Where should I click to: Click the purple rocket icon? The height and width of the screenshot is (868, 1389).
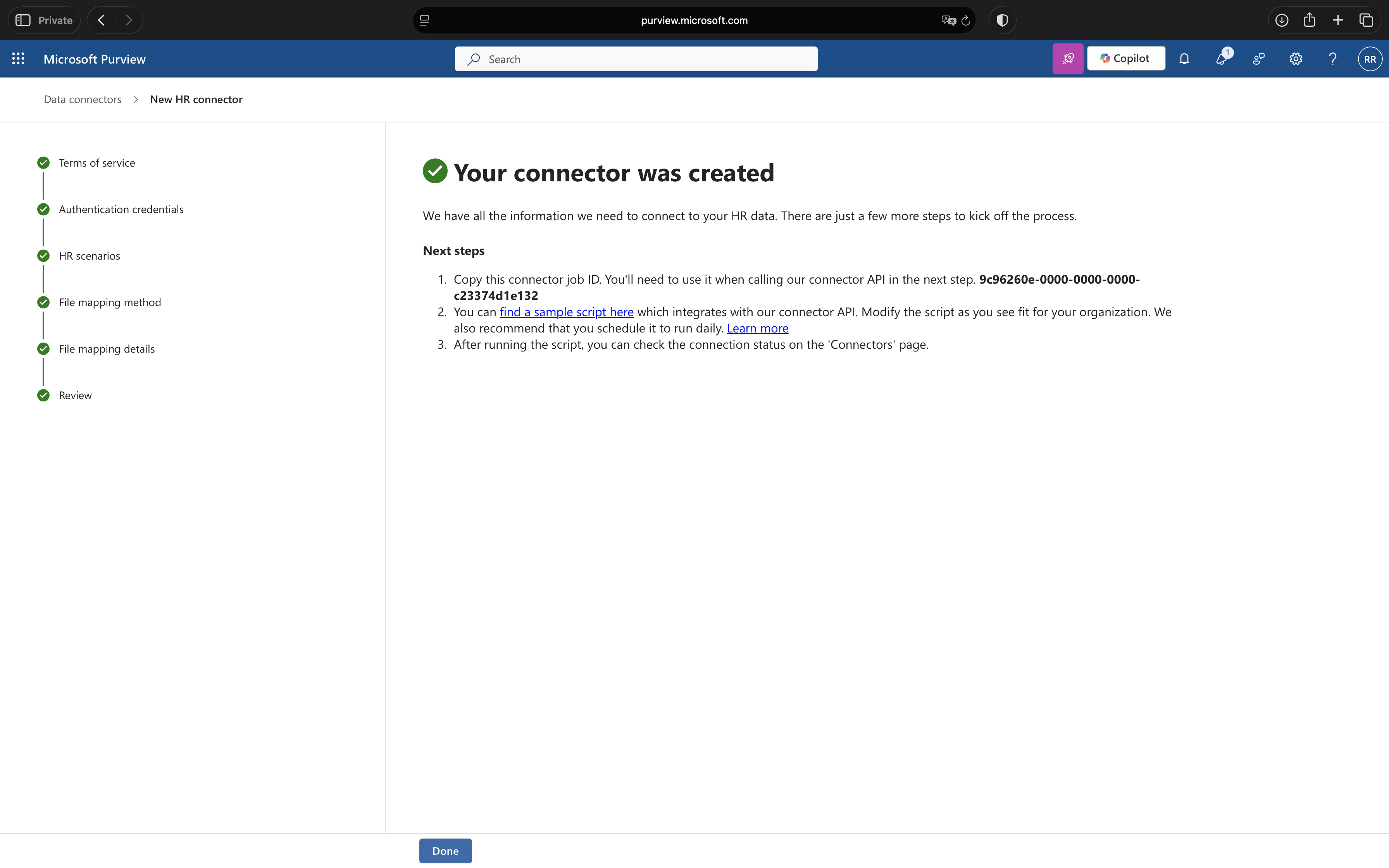click(1067, 59)
